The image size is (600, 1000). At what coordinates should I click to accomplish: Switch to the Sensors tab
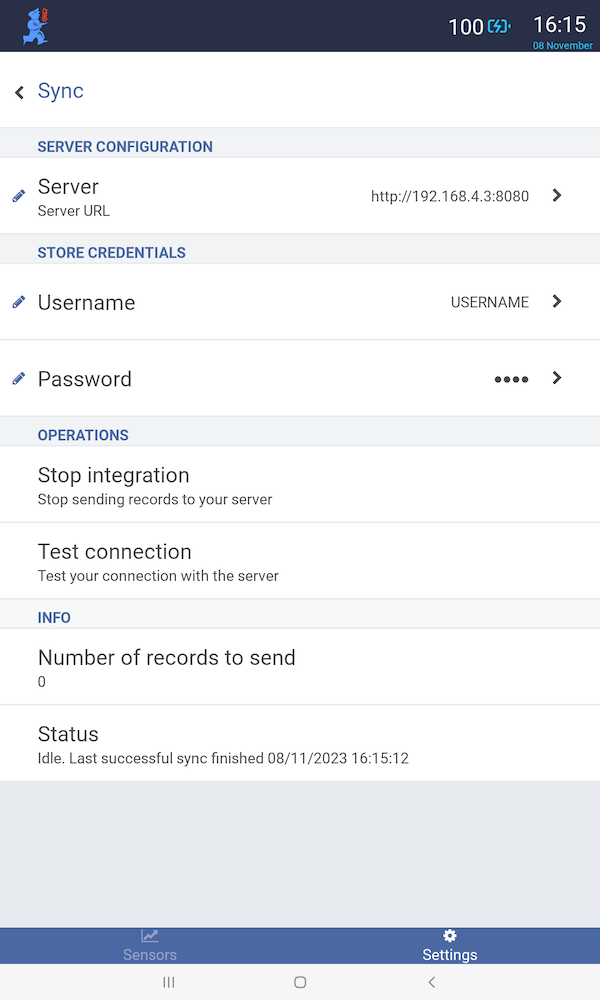[x=150, y=946]
